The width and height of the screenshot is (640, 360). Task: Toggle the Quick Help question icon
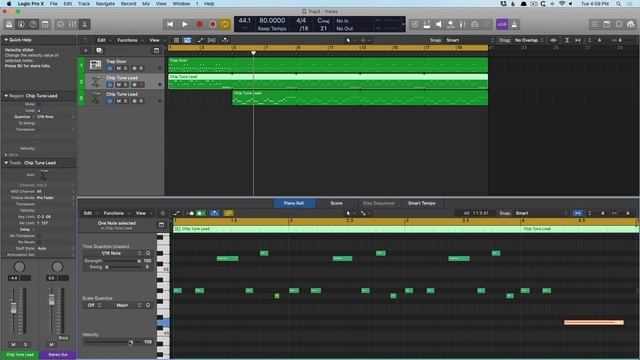pyautogui.click(x=33, y=24)
